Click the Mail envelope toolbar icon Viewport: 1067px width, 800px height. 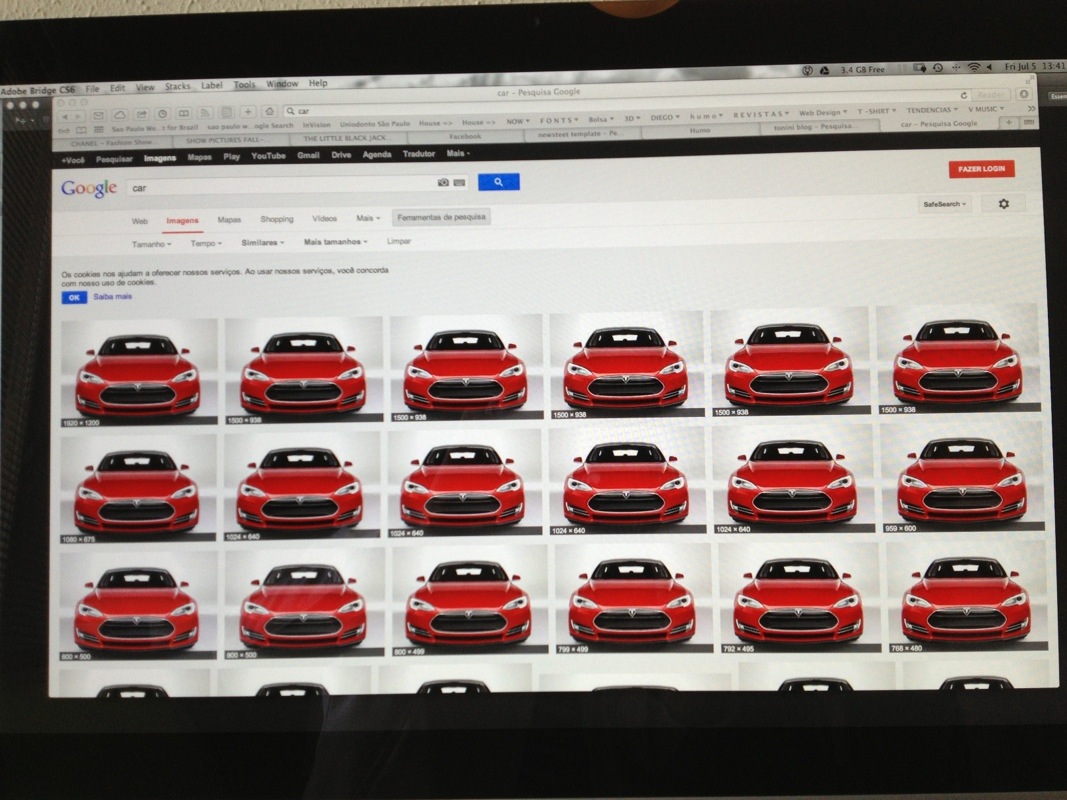(99, 115)
